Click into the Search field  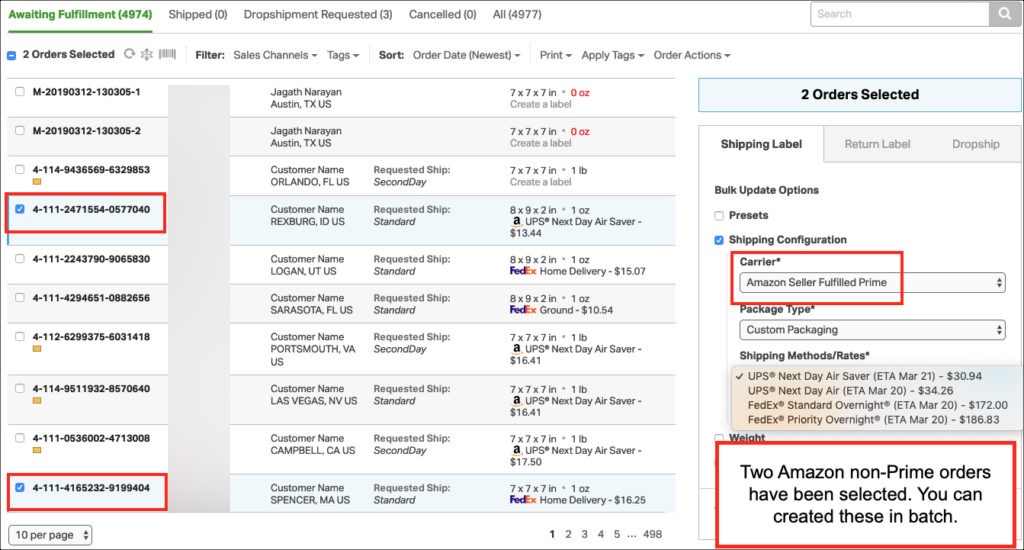coord(900,14)
